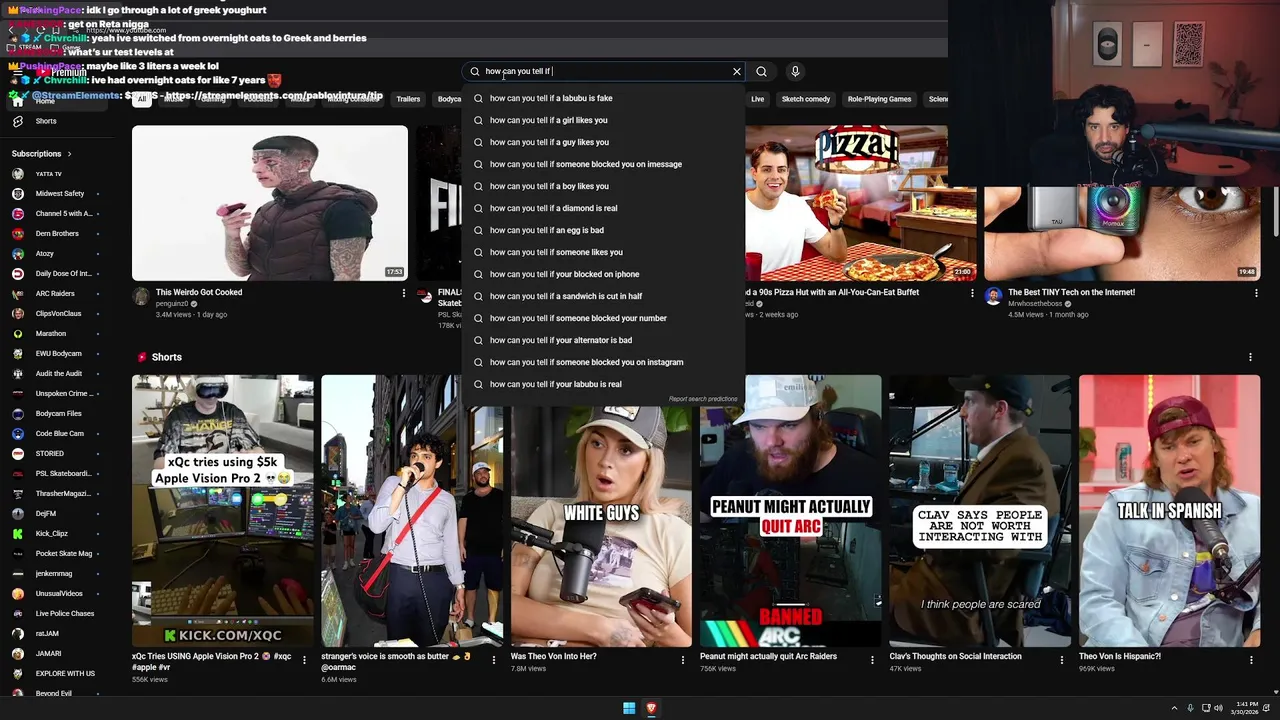Click the penguinz0 channel avatar
The width and height of the screenshot is (1280, 720).
click(x=141, y=296)
